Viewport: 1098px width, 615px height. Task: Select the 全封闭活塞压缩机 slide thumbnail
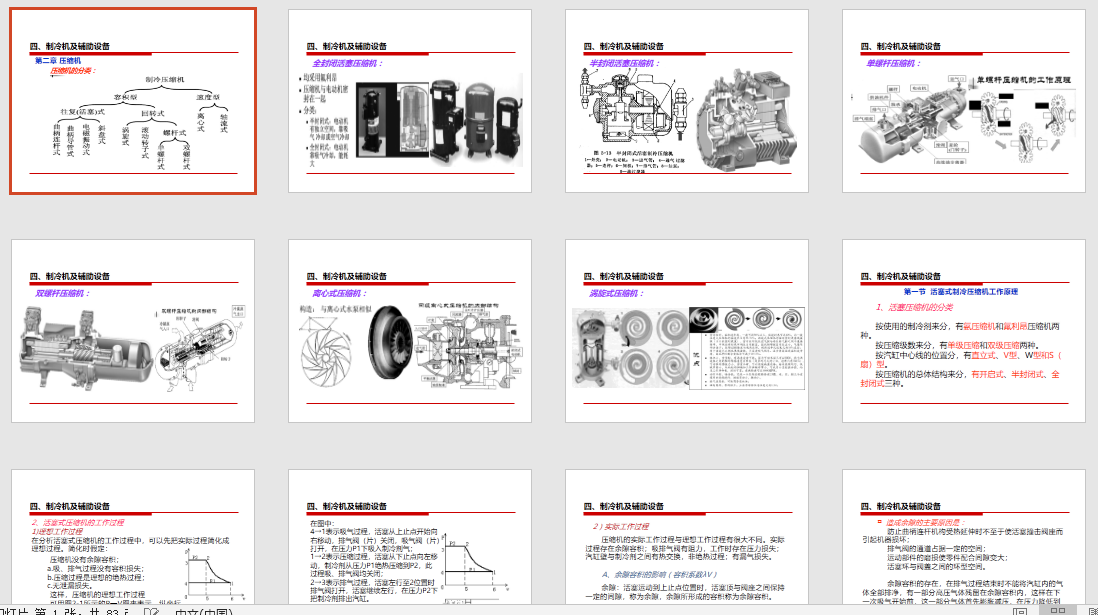coord(410,101)
